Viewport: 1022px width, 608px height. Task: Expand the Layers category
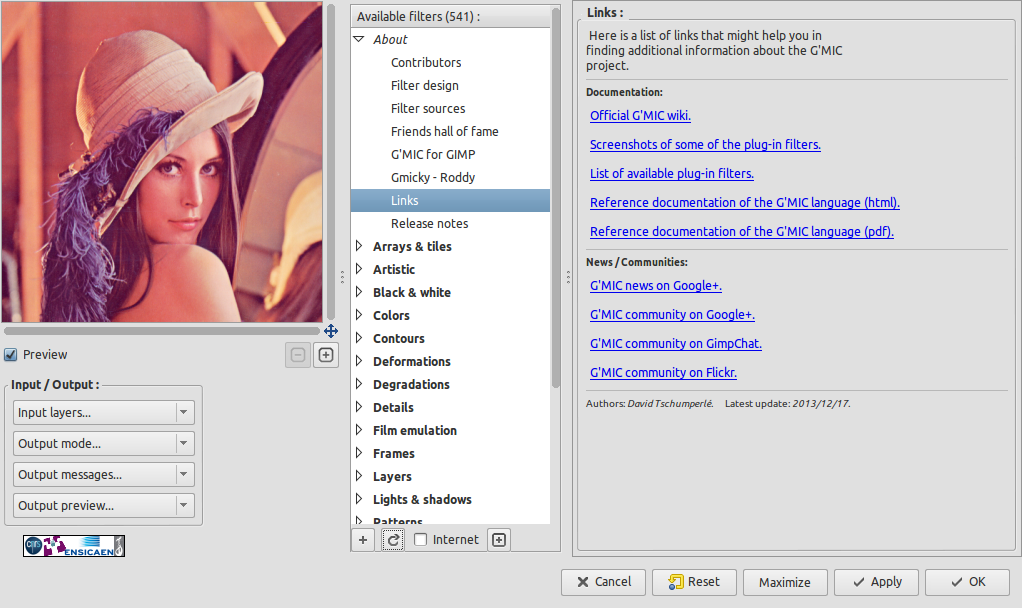pyautogui.click(x=359, y=476)
